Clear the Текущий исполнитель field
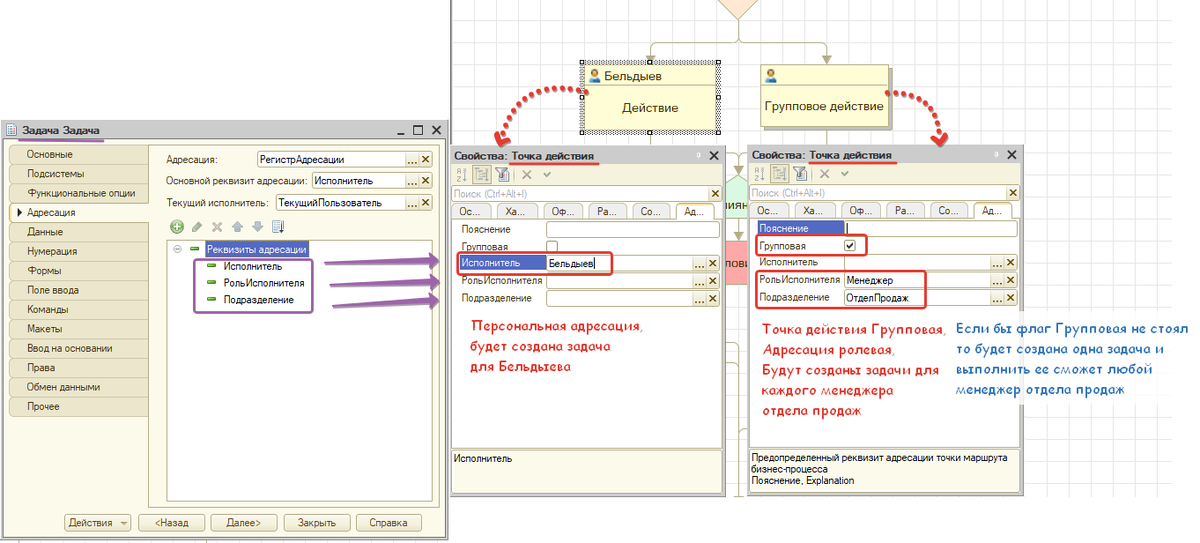Image resolution: width=1200 pixels, height=543 pixels. pos(425,203)
